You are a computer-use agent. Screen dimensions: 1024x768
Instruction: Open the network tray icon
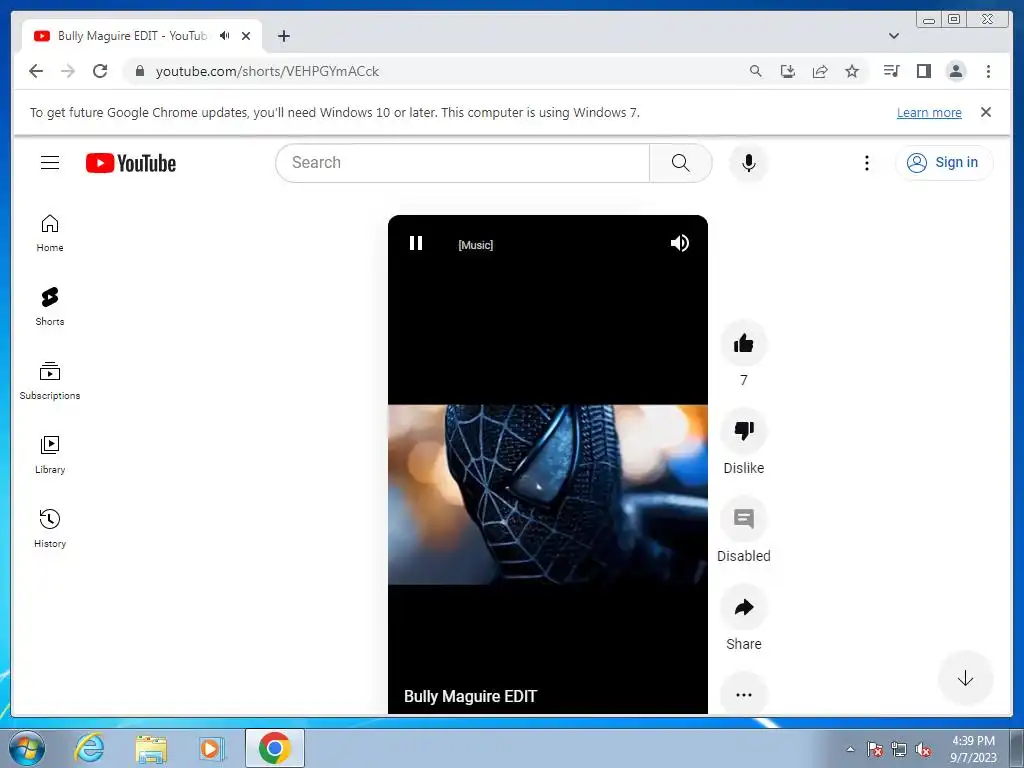tap(899, 750)
